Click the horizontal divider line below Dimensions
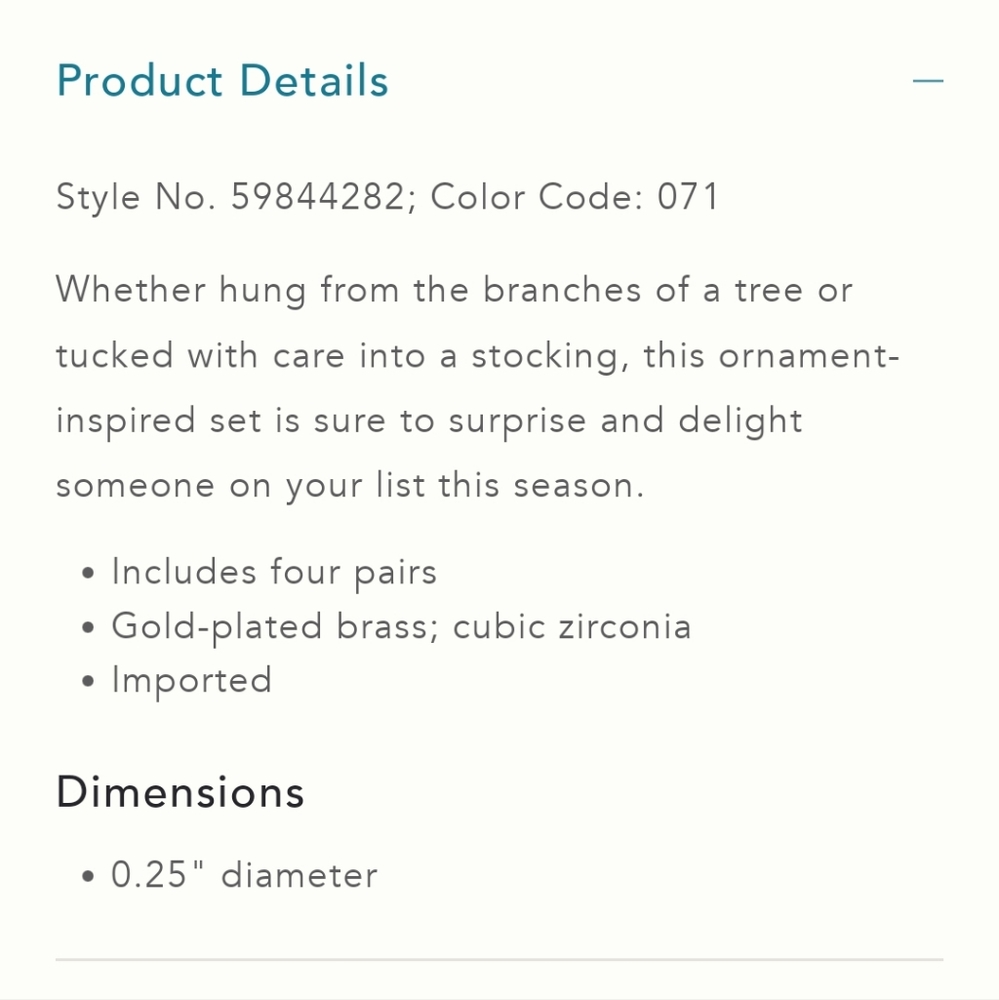Viewport: 999px width, 1000px height. (x=500, y=959)
